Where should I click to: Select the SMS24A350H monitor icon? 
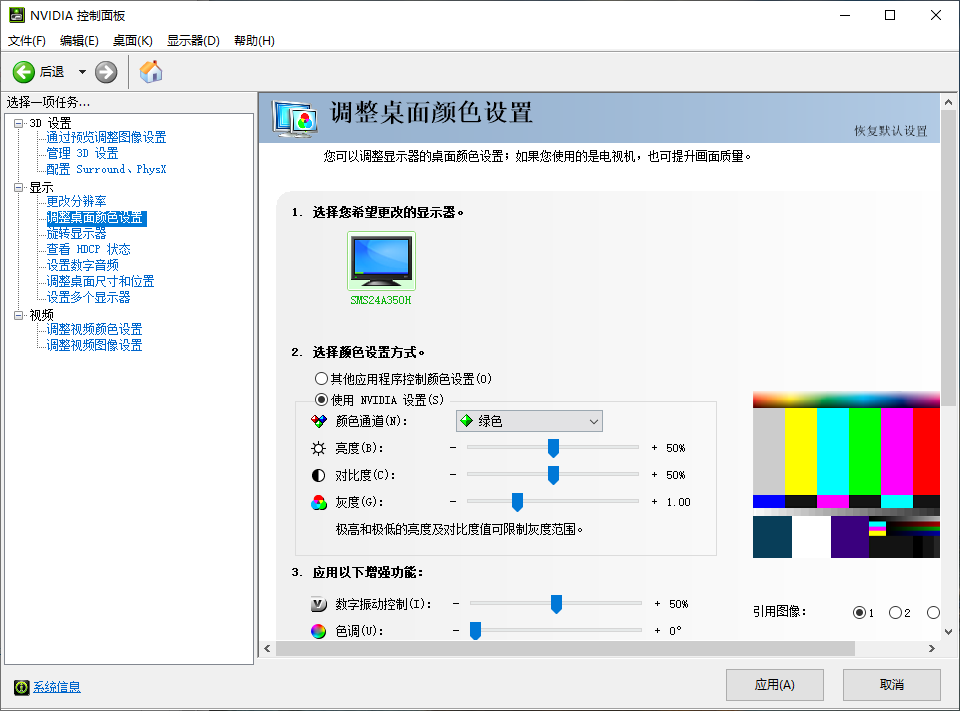point(380,261)
